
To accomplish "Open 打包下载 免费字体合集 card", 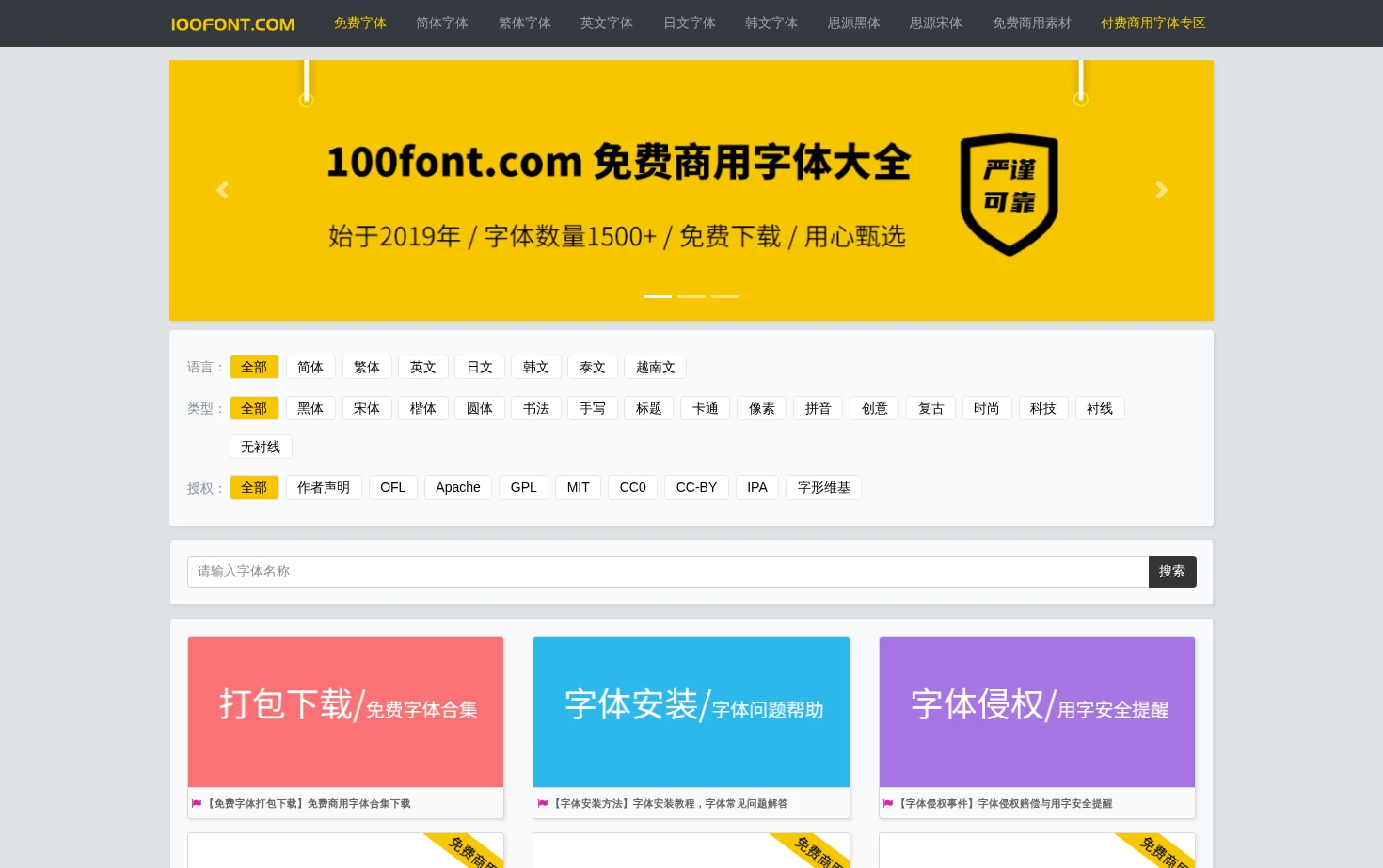I will (x=346, y=712).
